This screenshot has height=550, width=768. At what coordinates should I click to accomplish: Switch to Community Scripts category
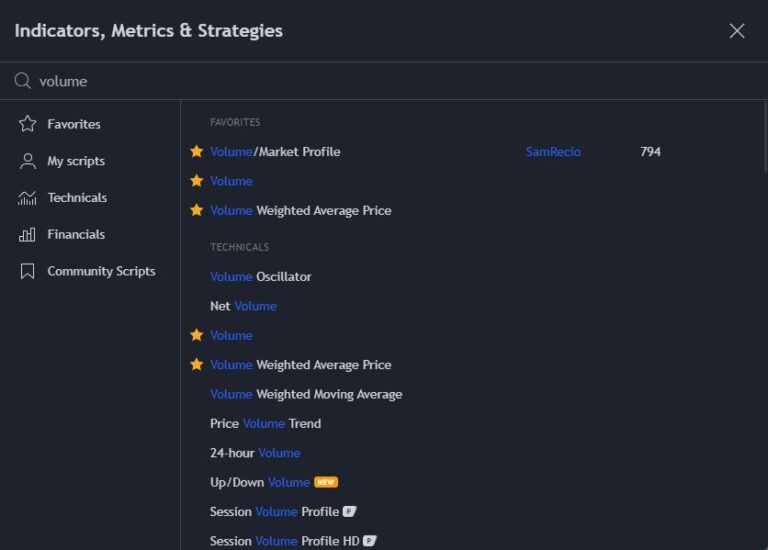coord(101,271)
